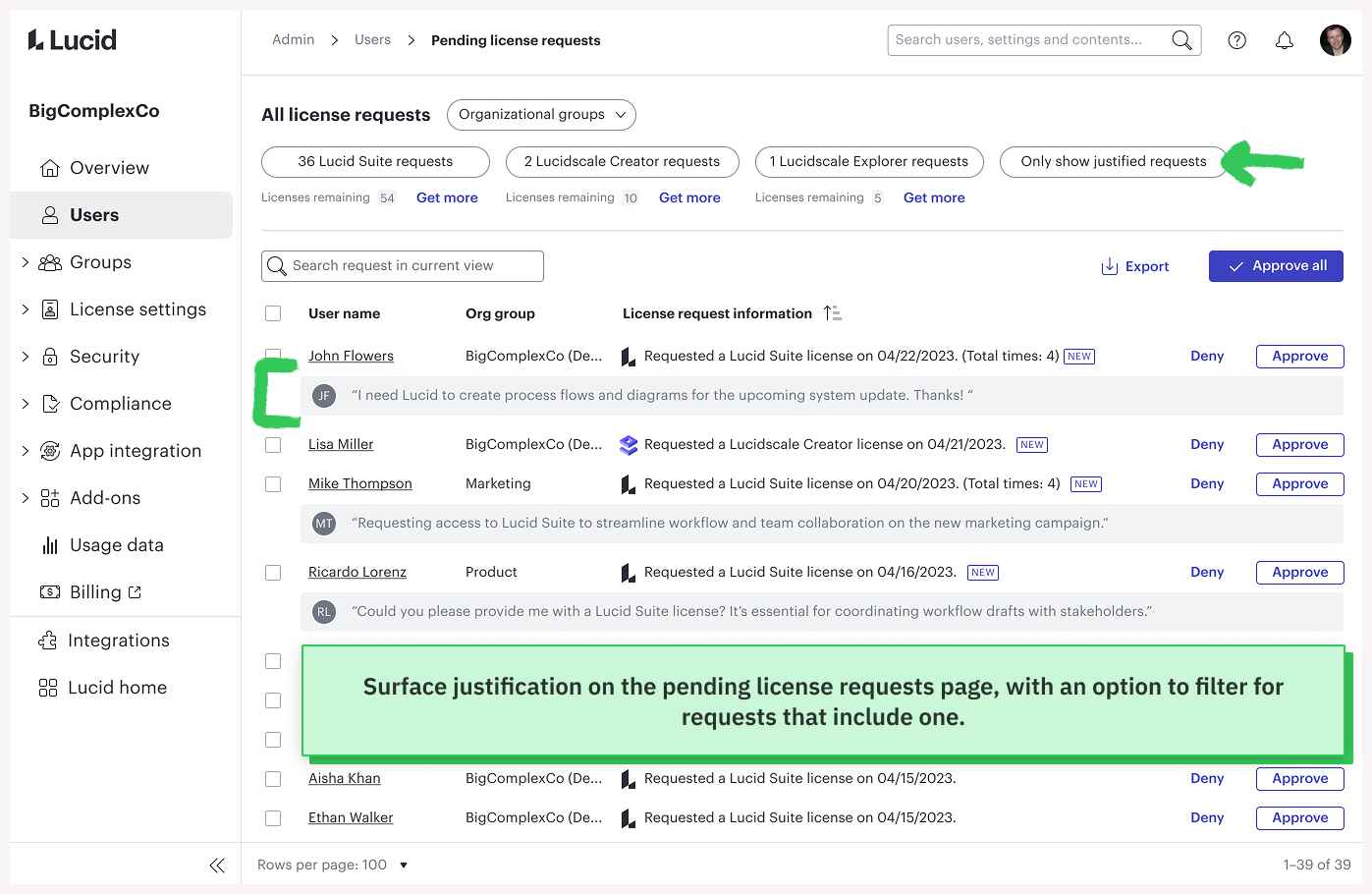Click the '1–39 of 39' pagination text
1372x894 pixels.
(1317, 866)
